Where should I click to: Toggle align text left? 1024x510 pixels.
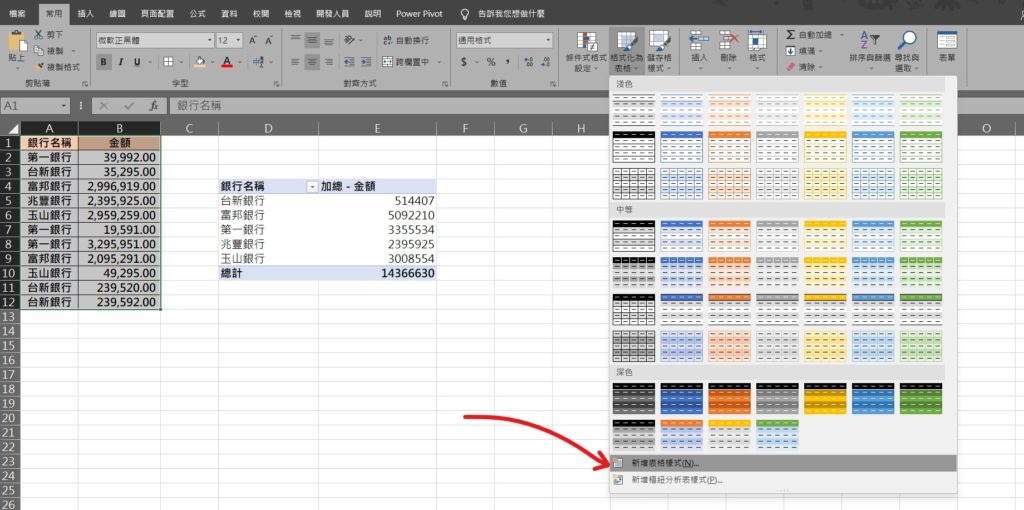click(296, 62)
